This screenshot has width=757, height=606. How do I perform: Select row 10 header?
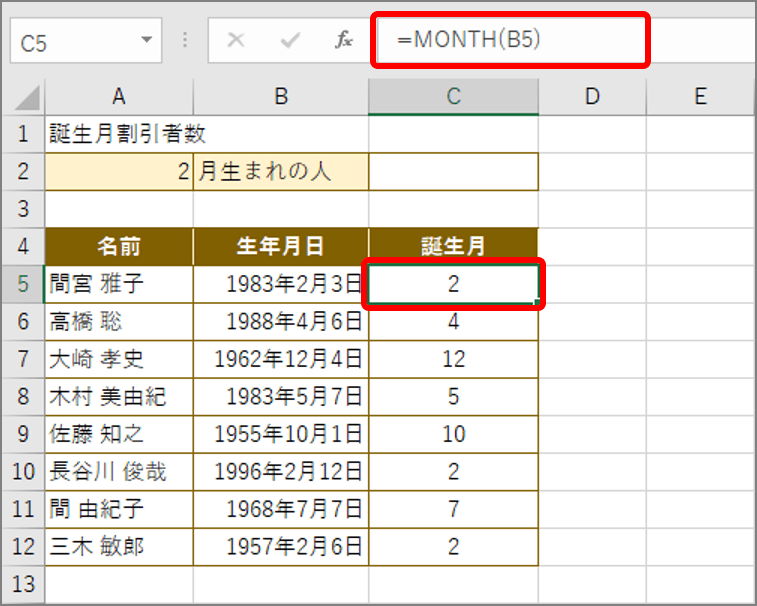(x=23, y=472)
